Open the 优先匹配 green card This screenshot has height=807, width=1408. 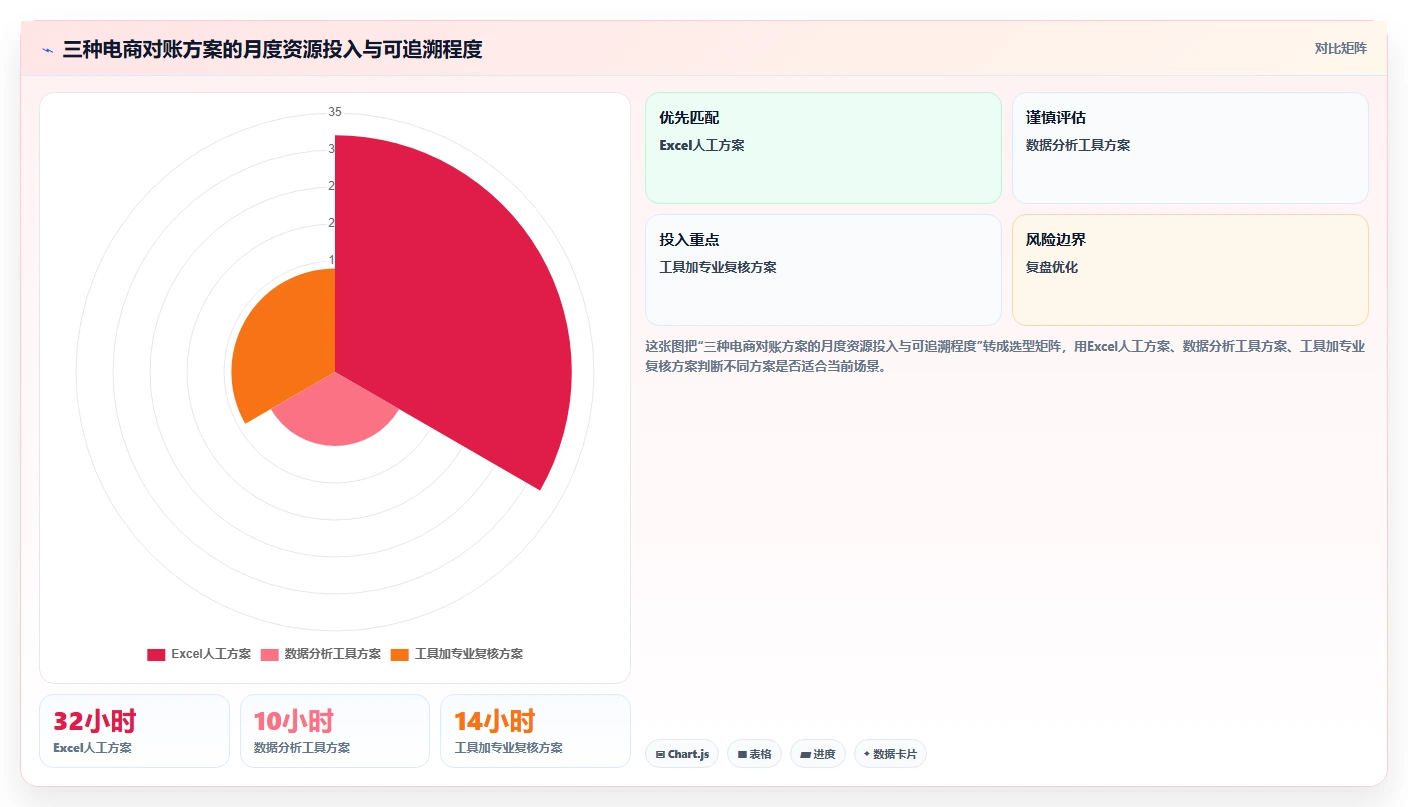[x=823, y=148]
